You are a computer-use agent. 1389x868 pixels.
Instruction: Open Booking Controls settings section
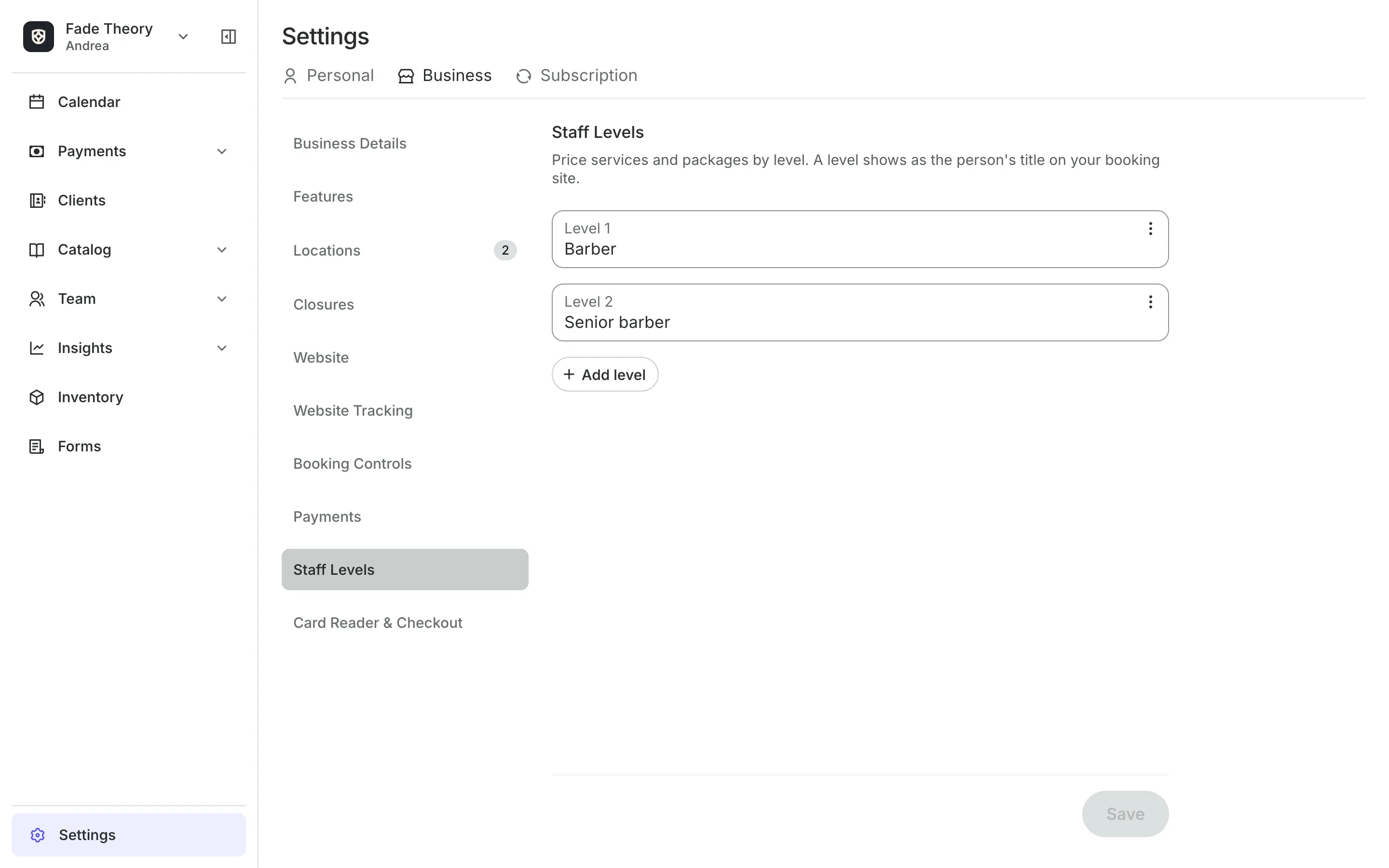click(405, 463)
